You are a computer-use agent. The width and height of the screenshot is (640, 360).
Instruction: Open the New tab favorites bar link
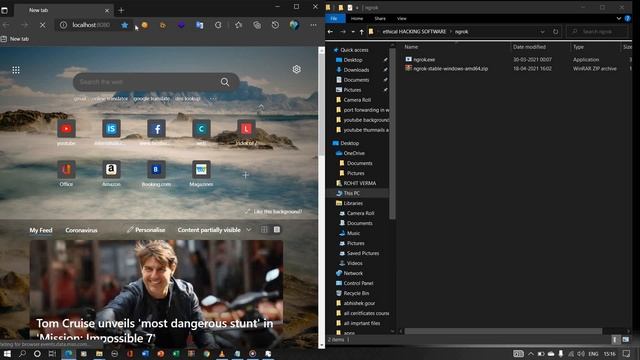pyautogui.click(x=15, y=39)
